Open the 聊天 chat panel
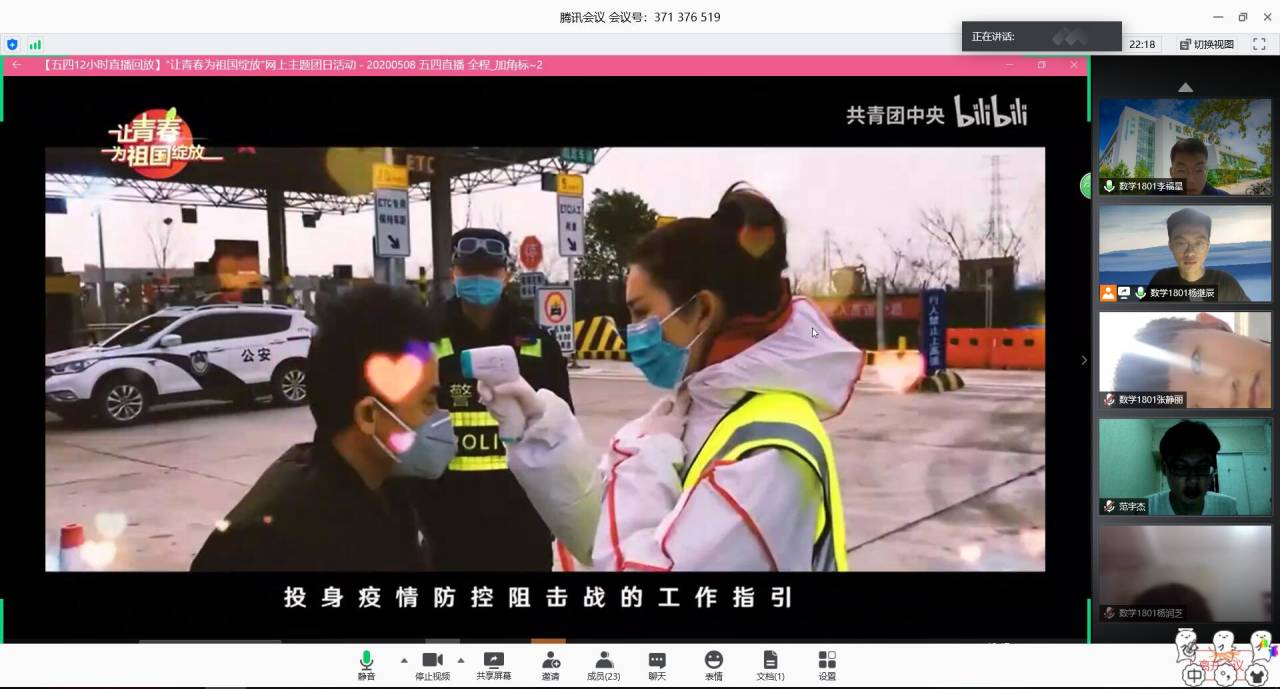1280x689 pixels. tap(656, 664)
